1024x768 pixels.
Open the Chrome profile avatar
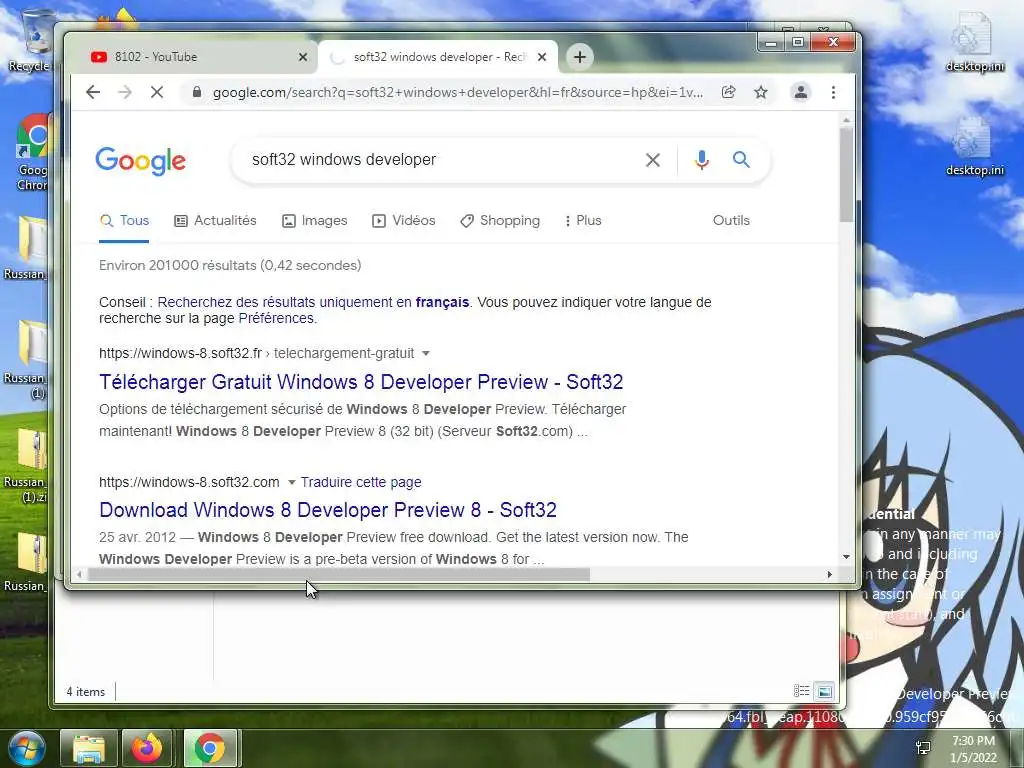[x=801, y=92]
